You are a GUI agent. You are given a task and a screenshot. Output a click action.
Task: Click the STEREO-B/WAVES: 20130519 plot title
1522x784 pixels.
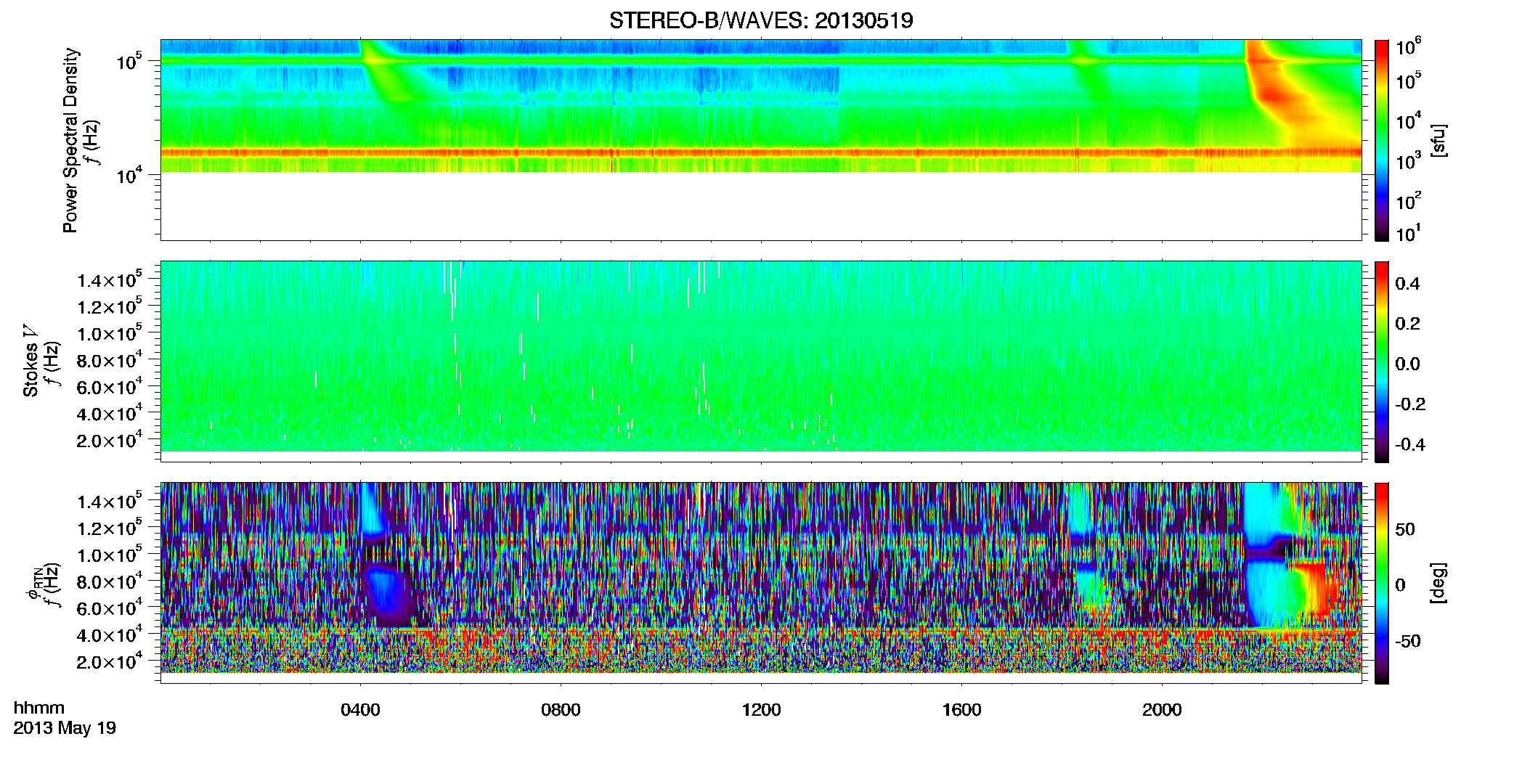pos(761,20)
